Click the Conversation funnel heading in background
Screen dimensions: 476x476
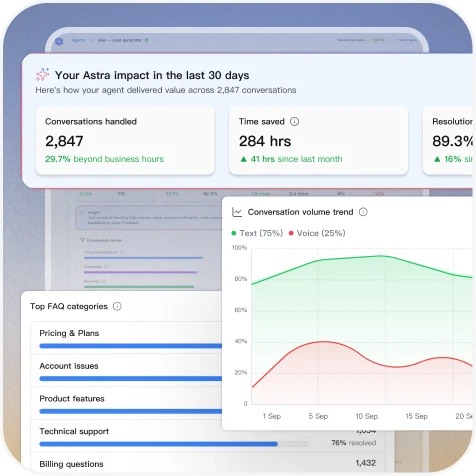(x=104, y=240)
